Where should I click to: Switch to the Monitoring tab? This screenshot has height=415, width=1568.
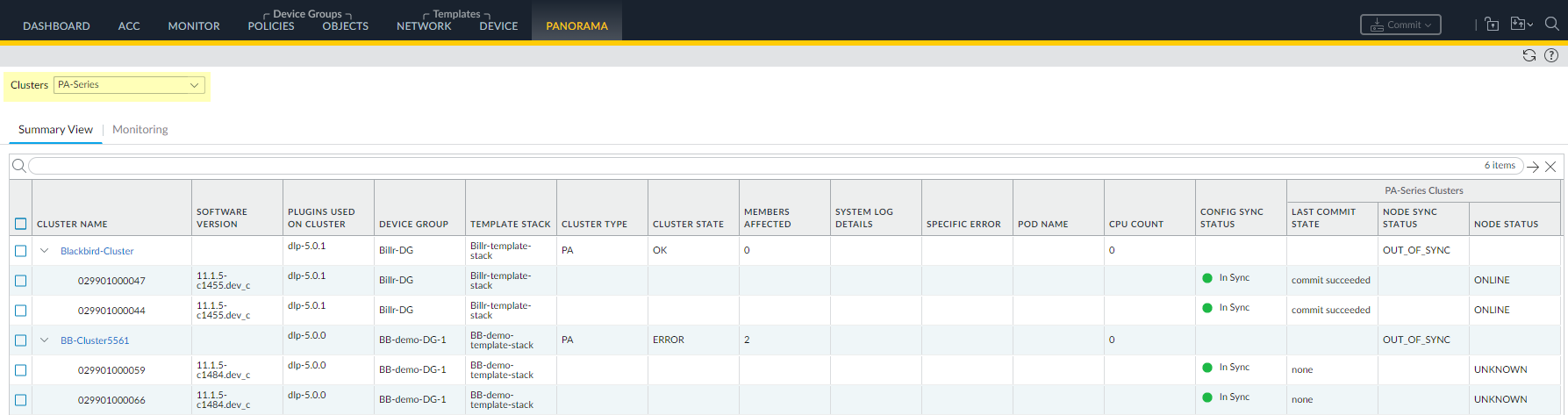click(x=140, y=130)
